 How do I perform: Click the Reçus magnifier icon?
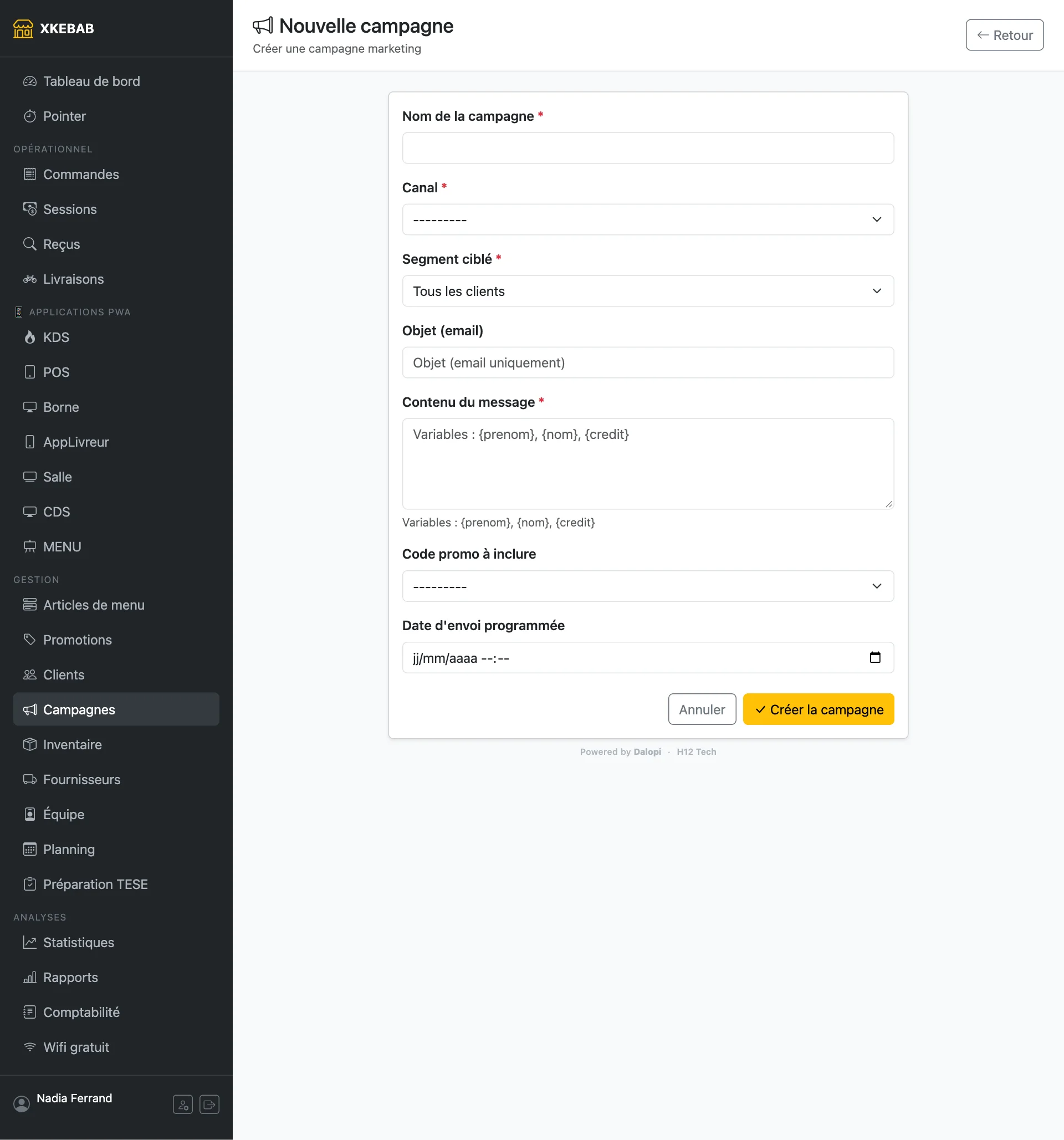30,244
